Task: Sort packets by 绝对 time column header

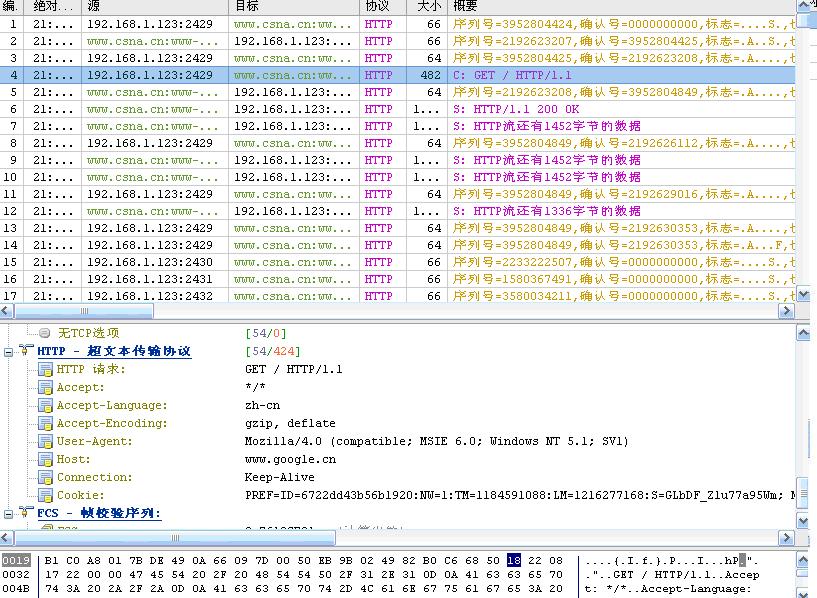Action: 54,6
